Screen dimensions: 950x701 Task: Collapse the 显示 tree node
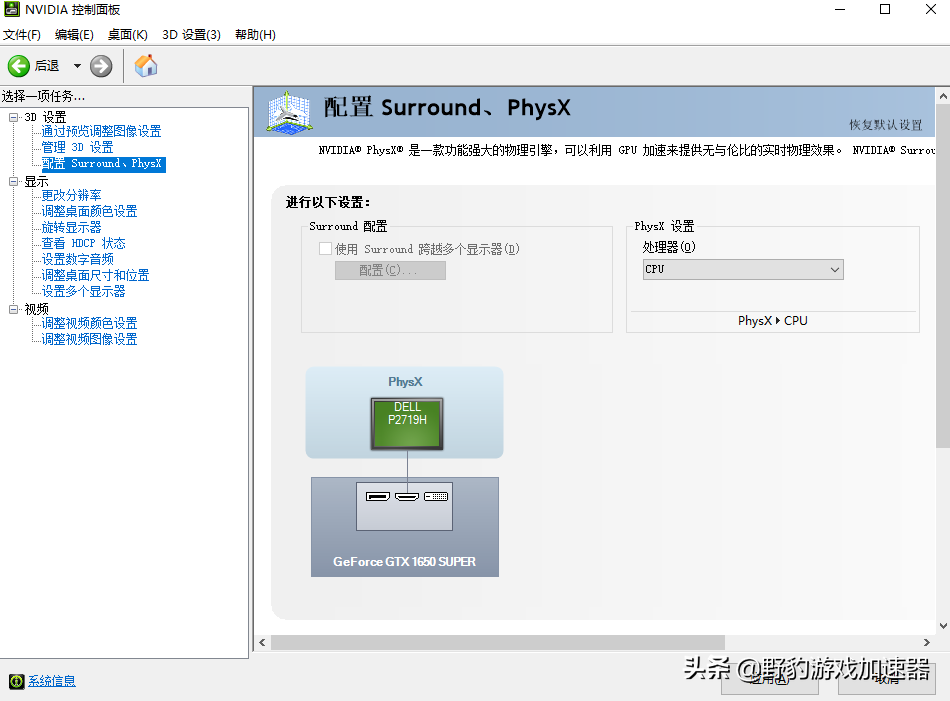pos(13,181)
